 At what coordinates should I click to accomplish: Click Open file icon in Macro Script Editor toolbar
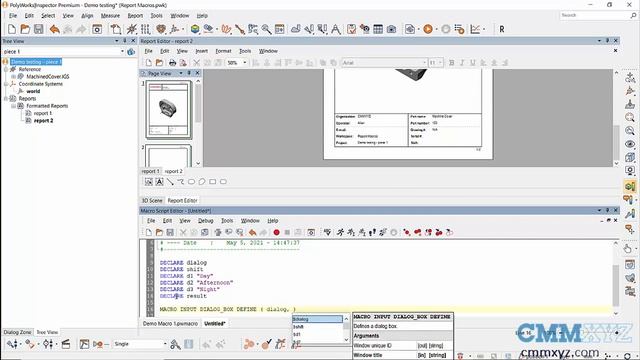(159, 232)
